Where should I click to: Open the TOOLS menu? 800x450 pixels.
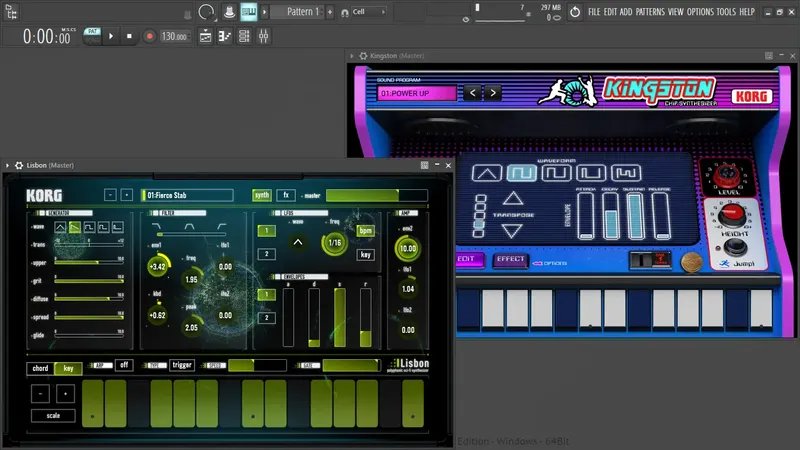tap(726, 12)
